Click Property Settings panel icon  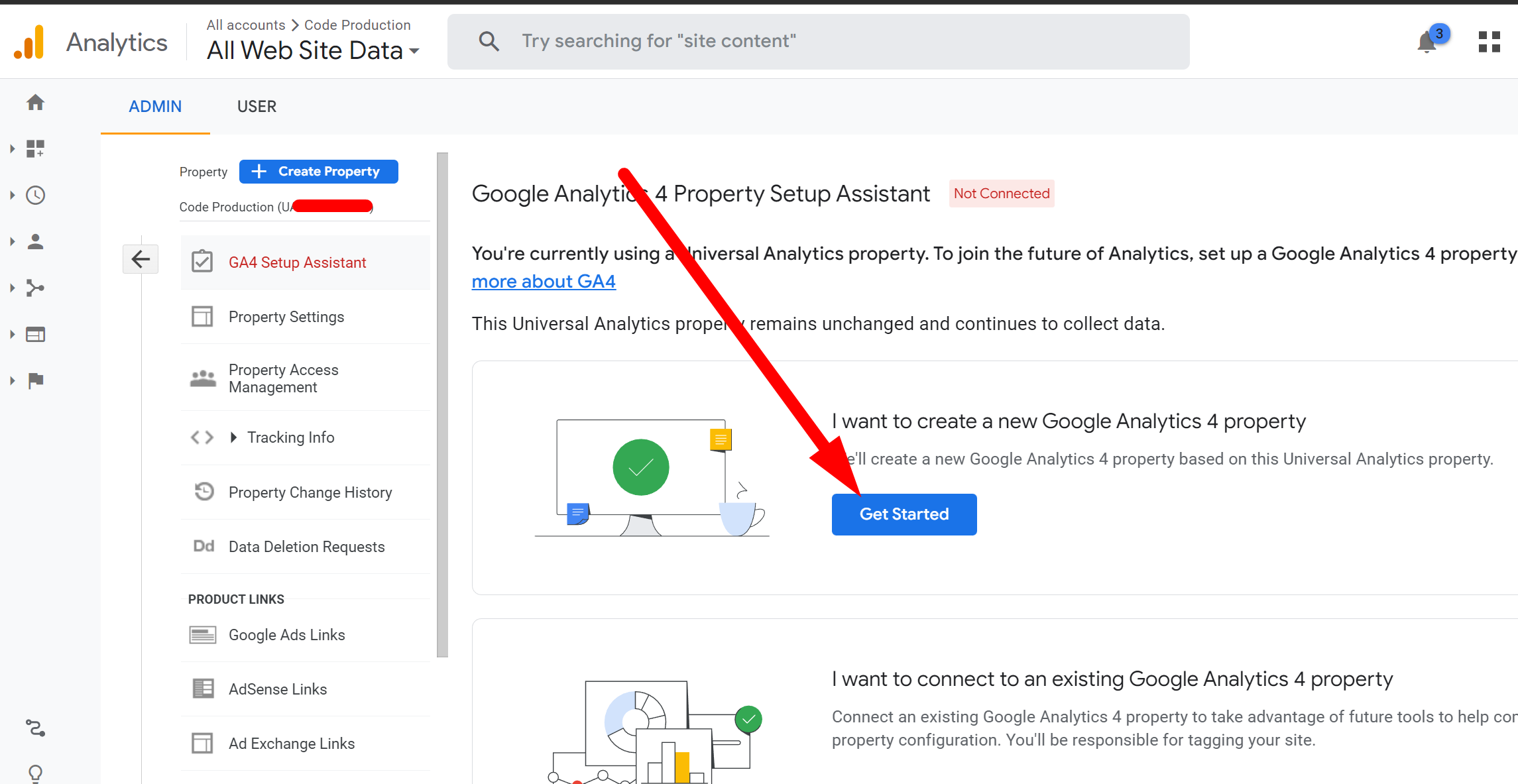click(202, 316)
